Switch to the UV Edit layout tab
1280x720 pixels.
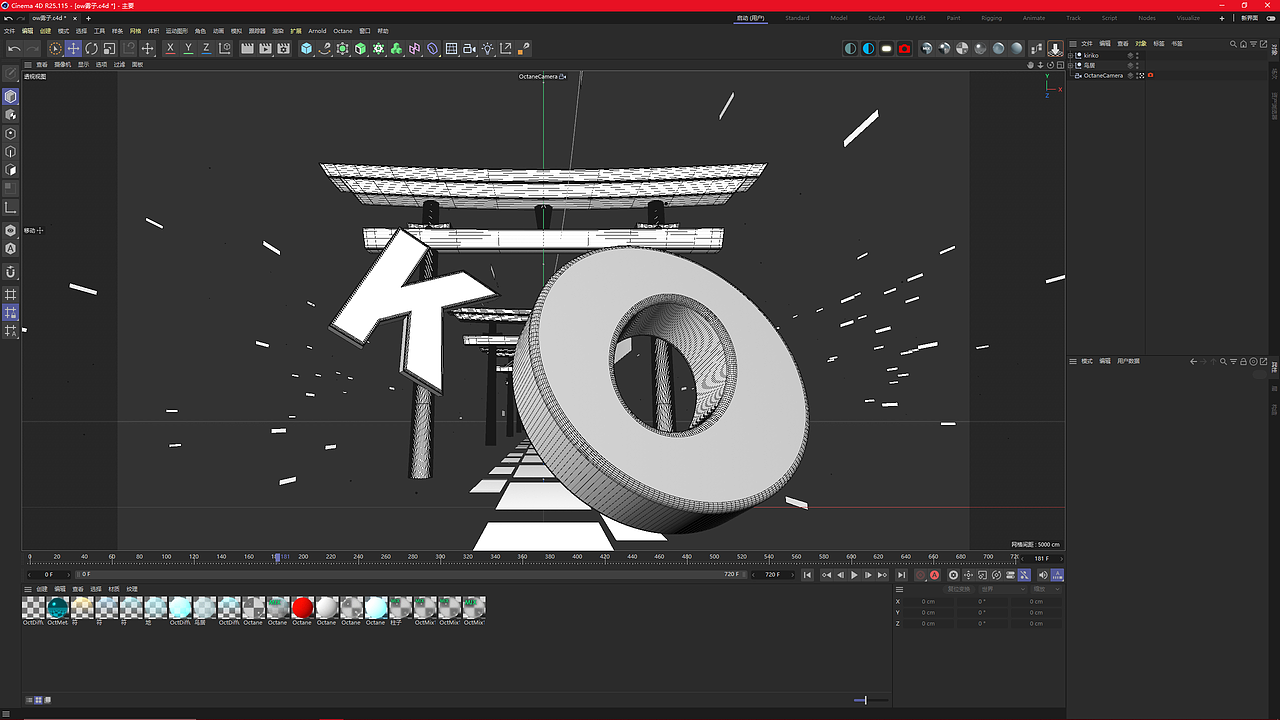(x=915, y=18)
